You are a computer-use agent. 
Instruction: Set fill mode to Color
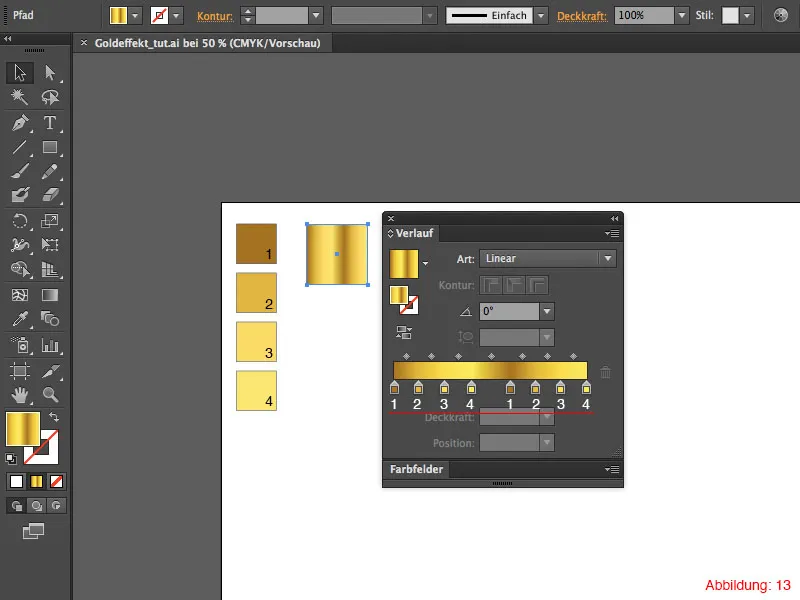[x=16, y=482]
